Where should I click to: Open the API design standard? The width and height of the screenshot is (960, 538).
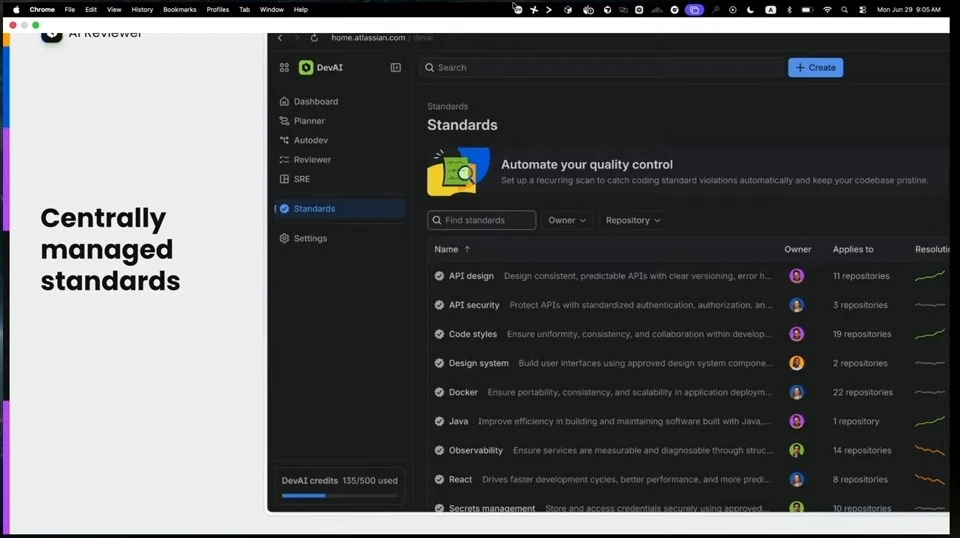tap(471, 276)
